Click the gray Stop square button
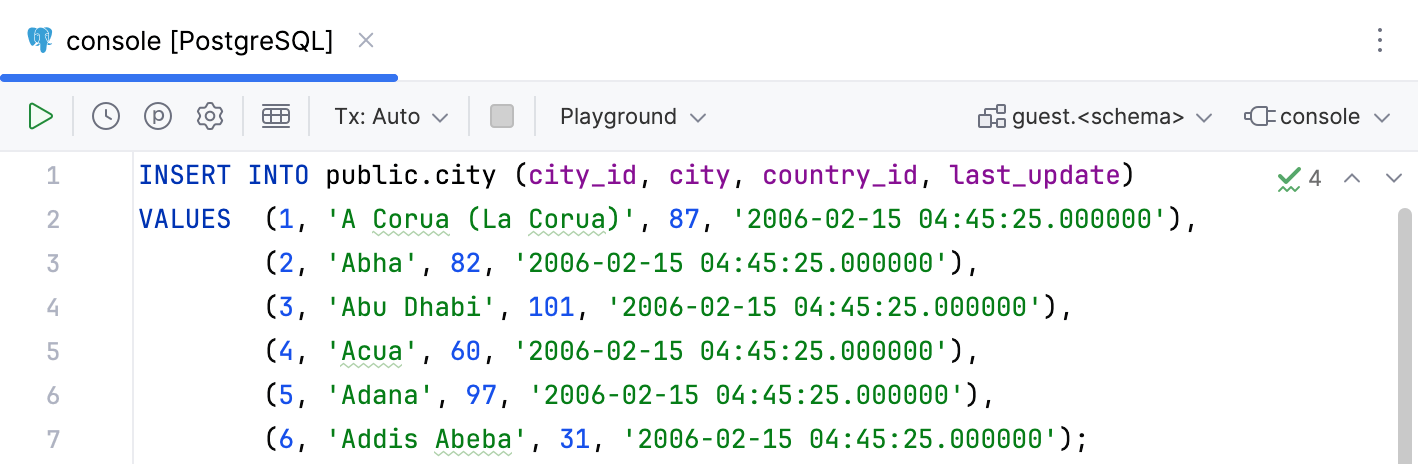Screen dimensions: 1418x464 coord(502,116)
